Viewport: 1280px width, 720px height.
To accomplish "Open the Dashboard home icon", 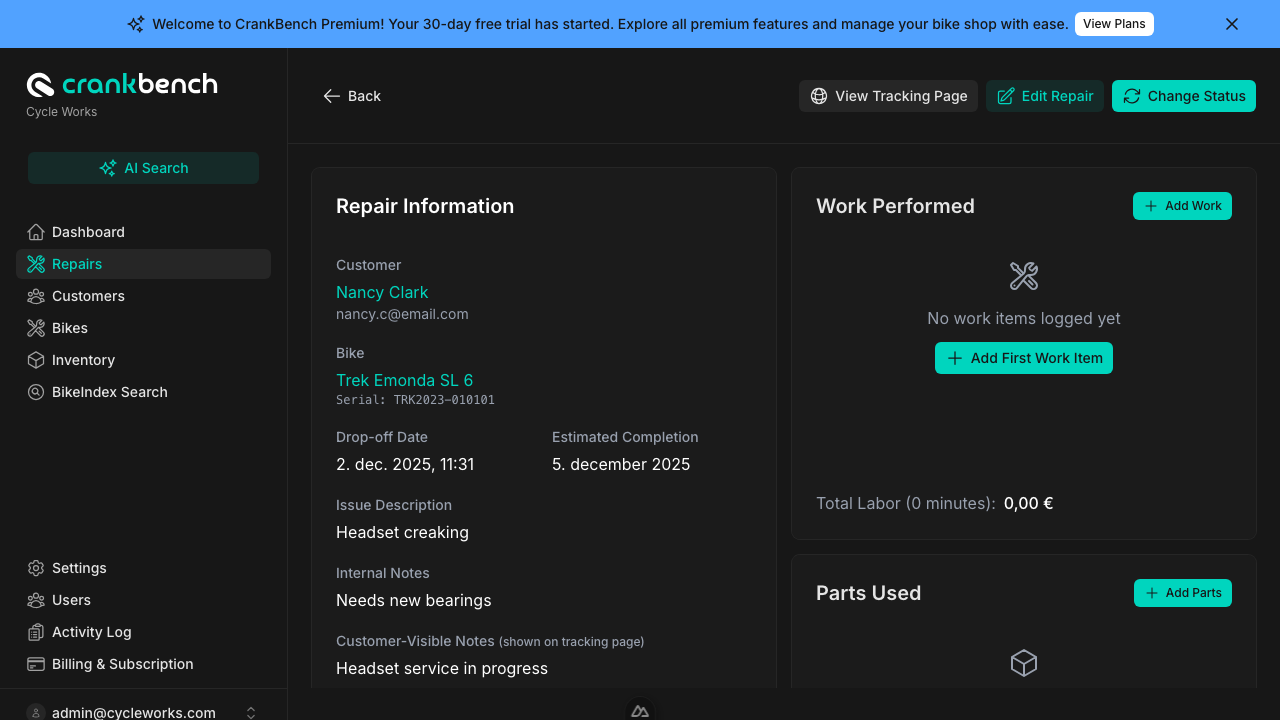I will (36, 232).
